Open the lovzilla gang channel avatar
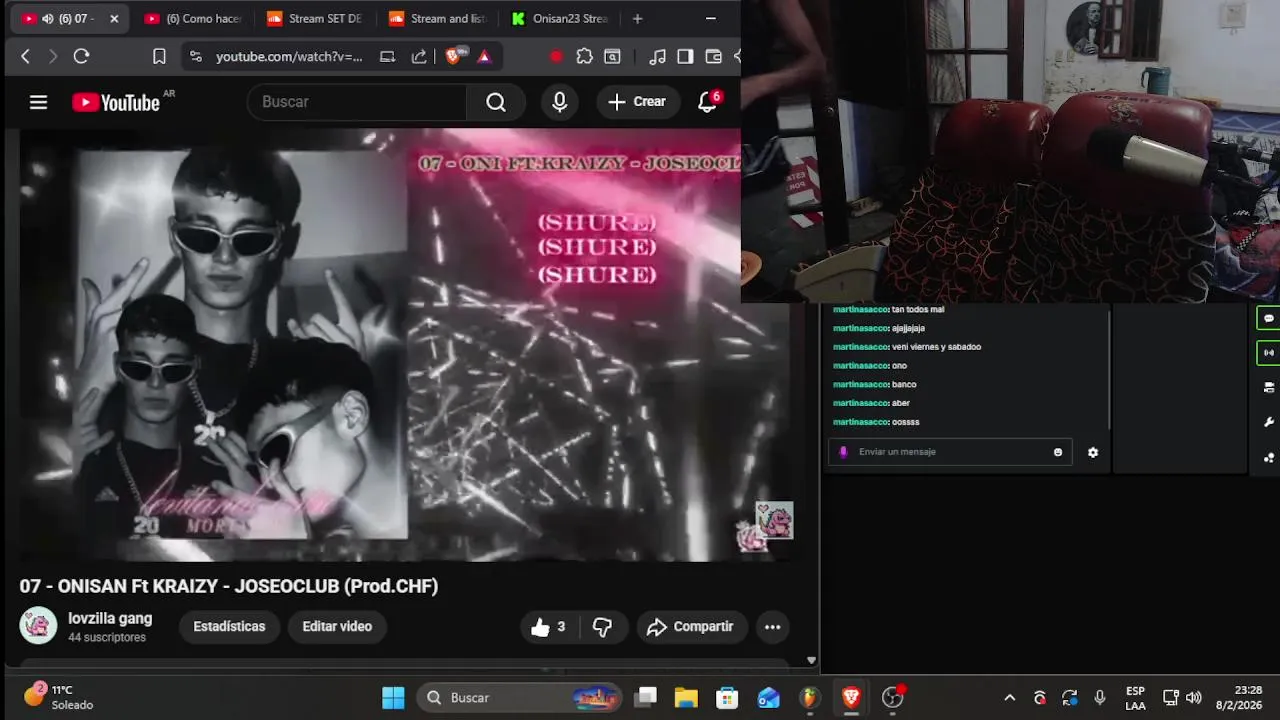Screen dimensions: 1280x720 tap(38, 626)
